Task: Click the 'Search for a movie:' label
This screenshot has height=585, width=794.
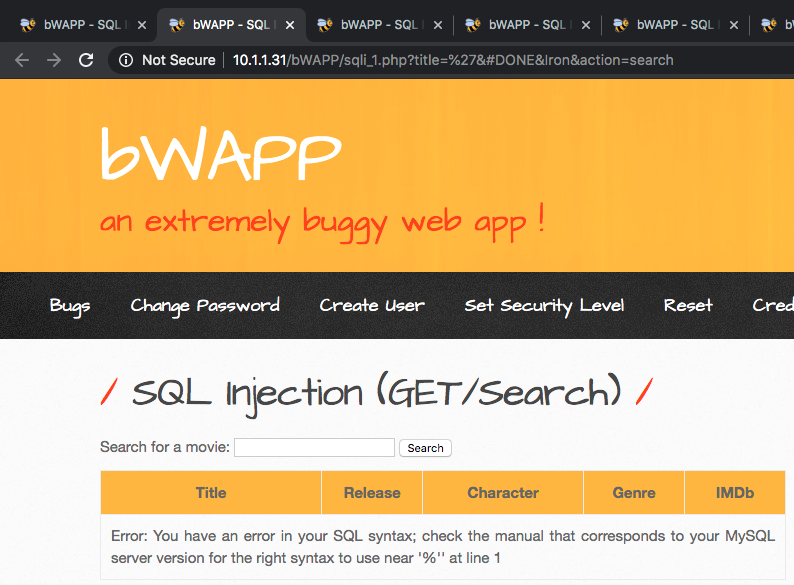Action: tap(165, 447)
